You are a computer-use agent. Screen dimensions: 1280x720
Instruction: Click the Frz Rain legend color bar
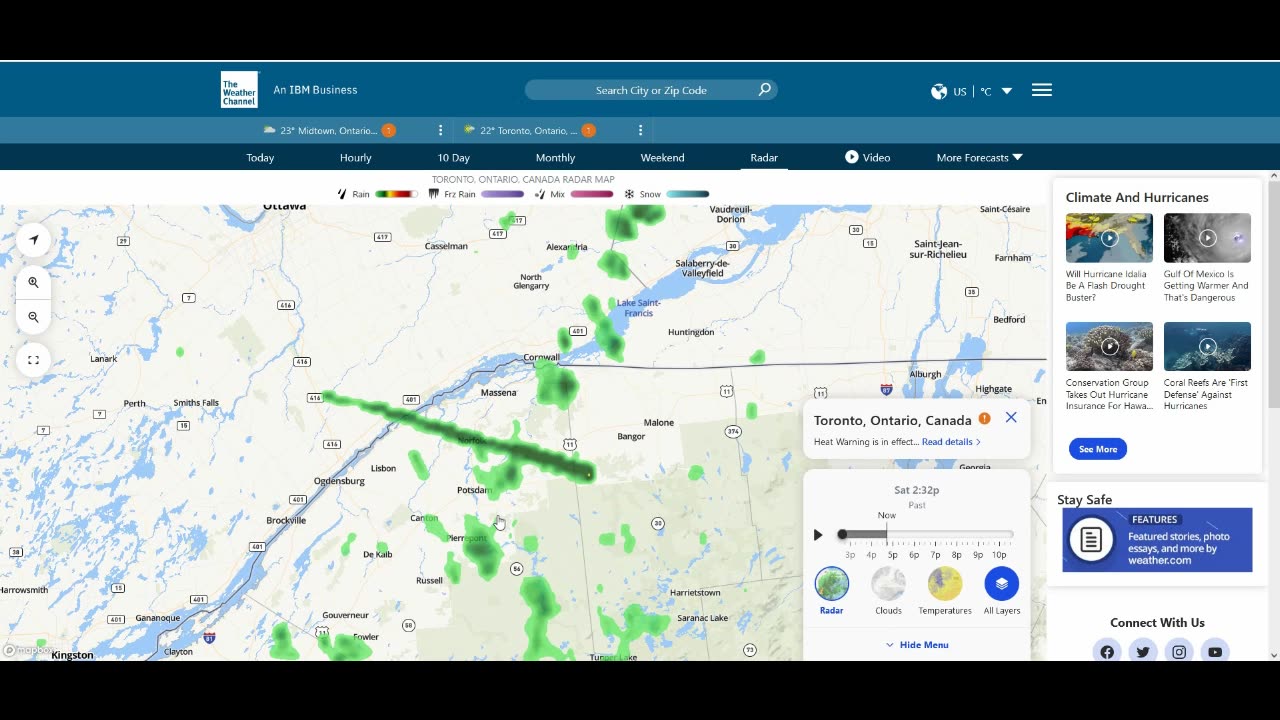tap(502, 194)
